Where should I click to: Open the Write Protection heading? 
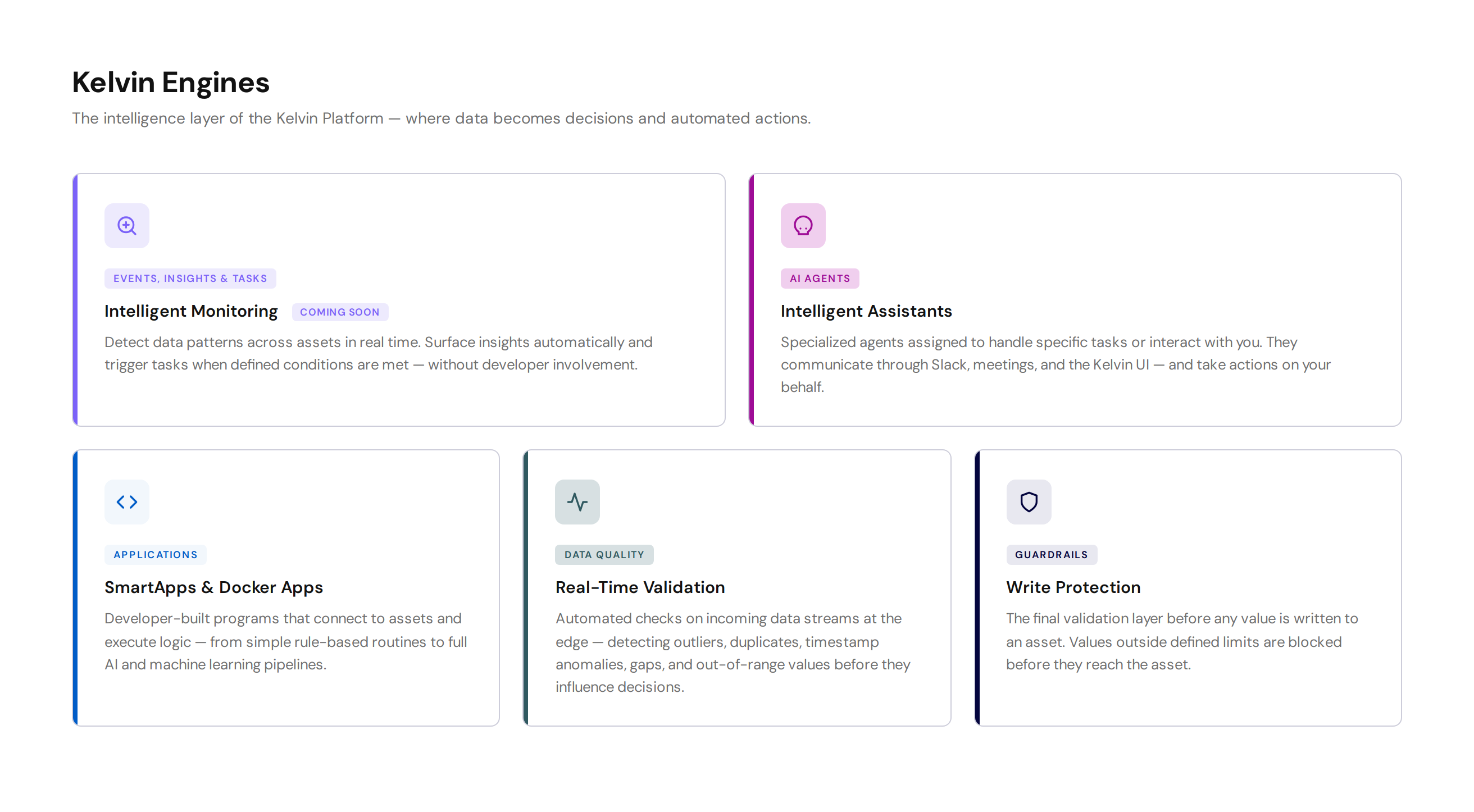tap(1073, 587)
